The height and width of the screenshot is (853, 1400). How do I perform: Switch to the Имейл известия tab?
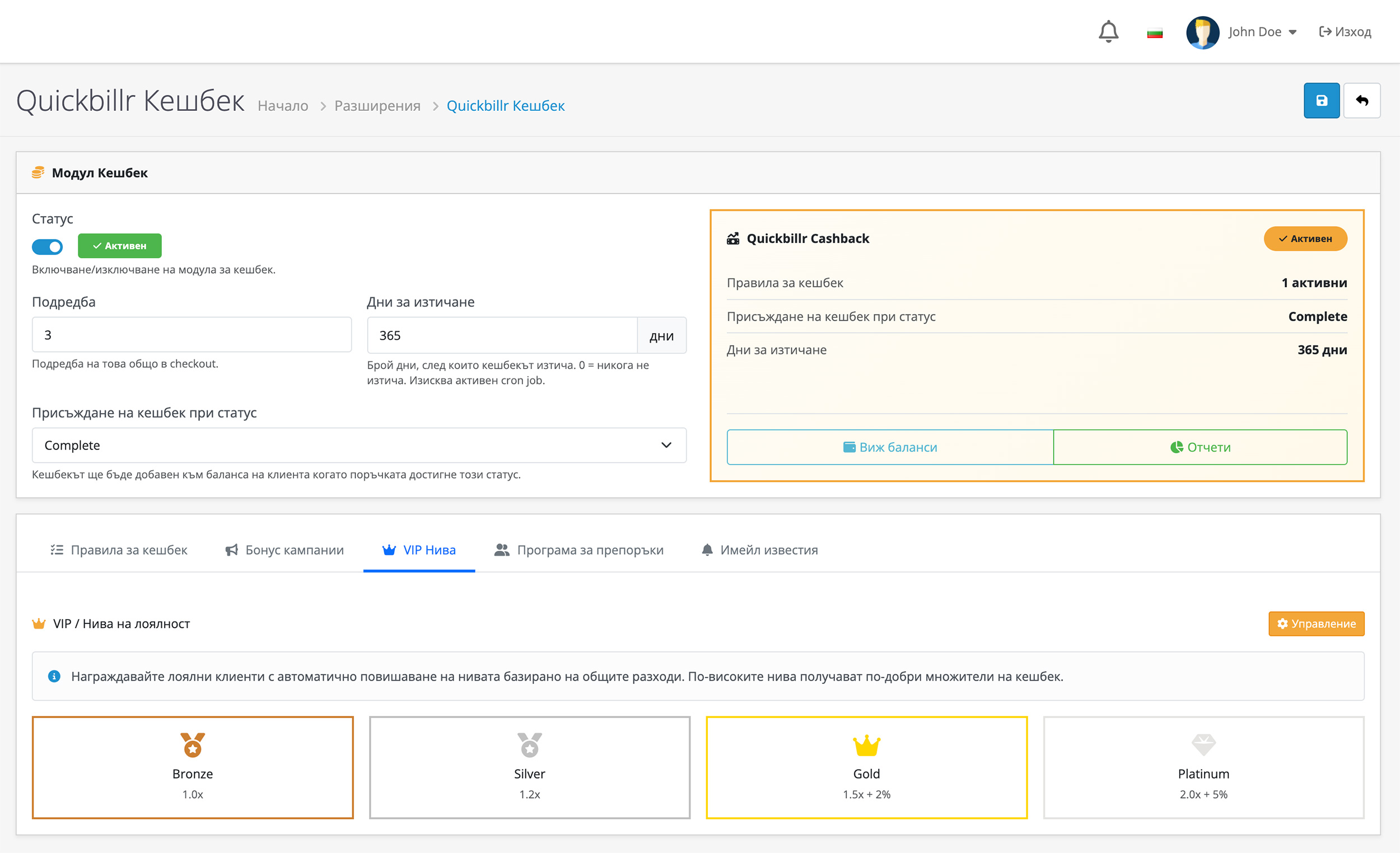click(x=760, y=550)
